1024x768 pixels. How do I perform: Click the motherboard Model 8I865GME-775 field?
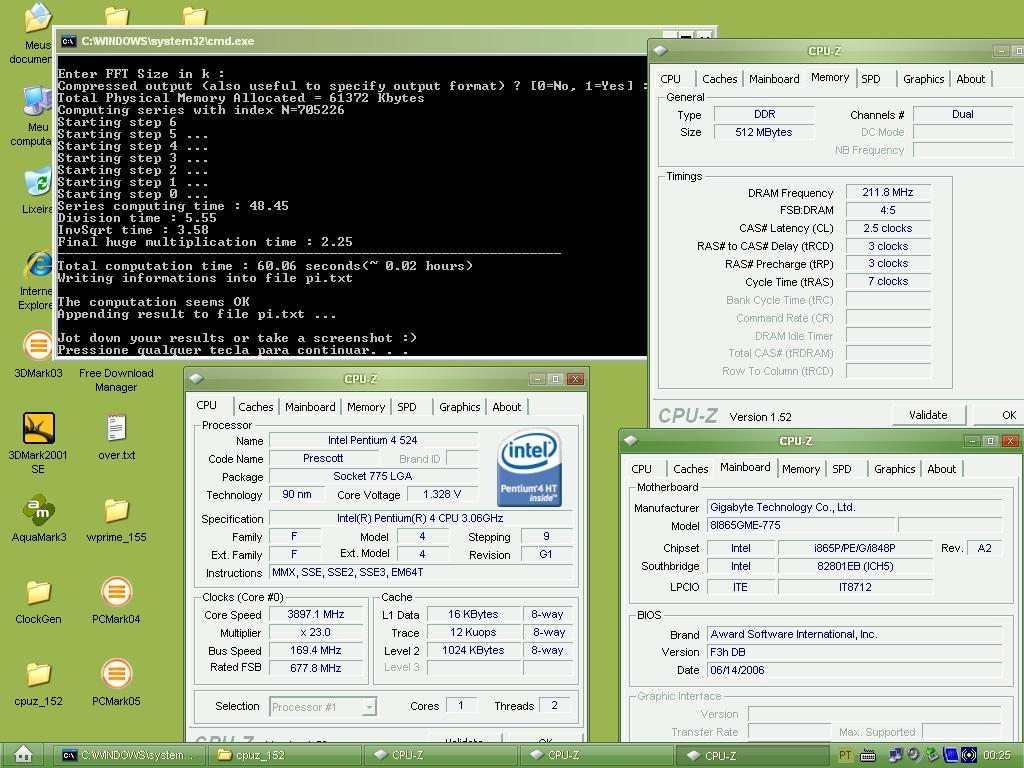(802, 525)
